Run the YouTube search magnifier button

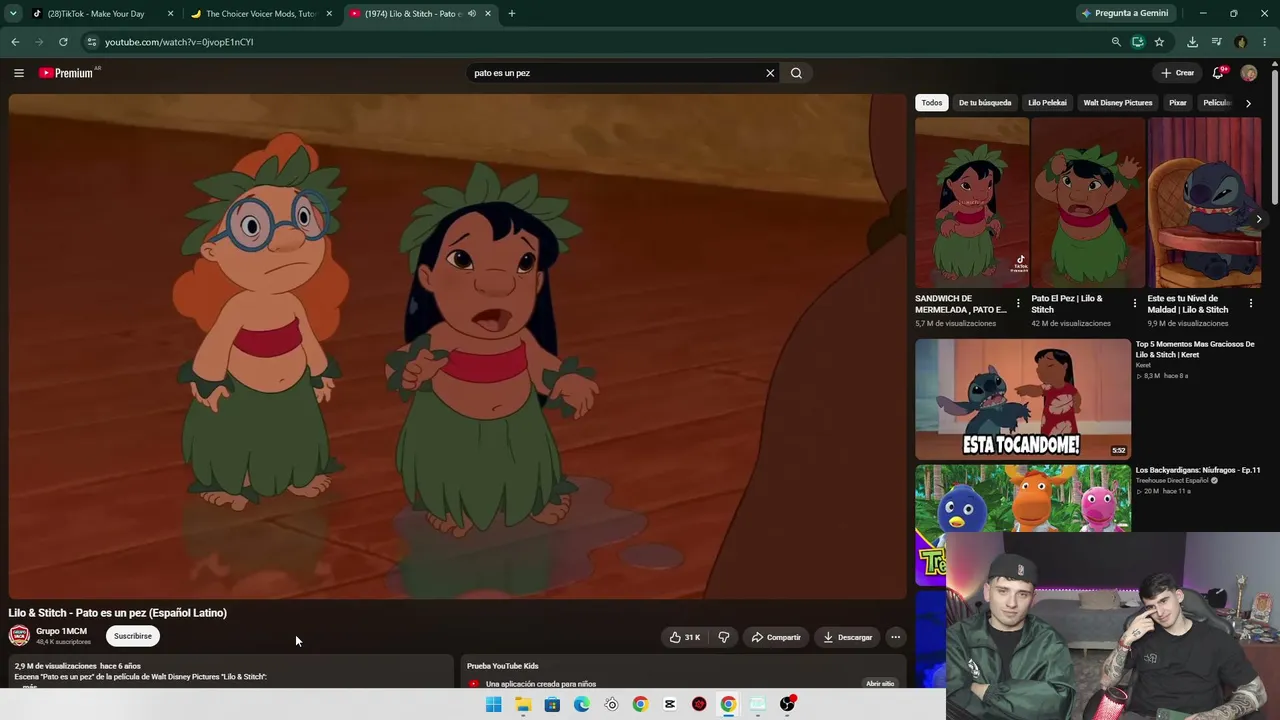[x=796, y=73]
